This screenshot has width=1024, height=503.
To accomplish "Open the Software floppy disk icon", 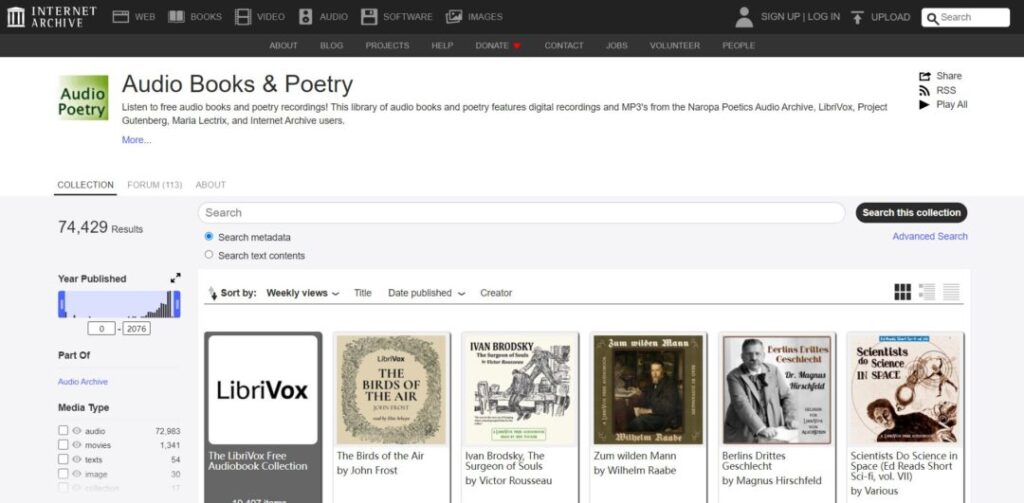I will coord(369,17).
